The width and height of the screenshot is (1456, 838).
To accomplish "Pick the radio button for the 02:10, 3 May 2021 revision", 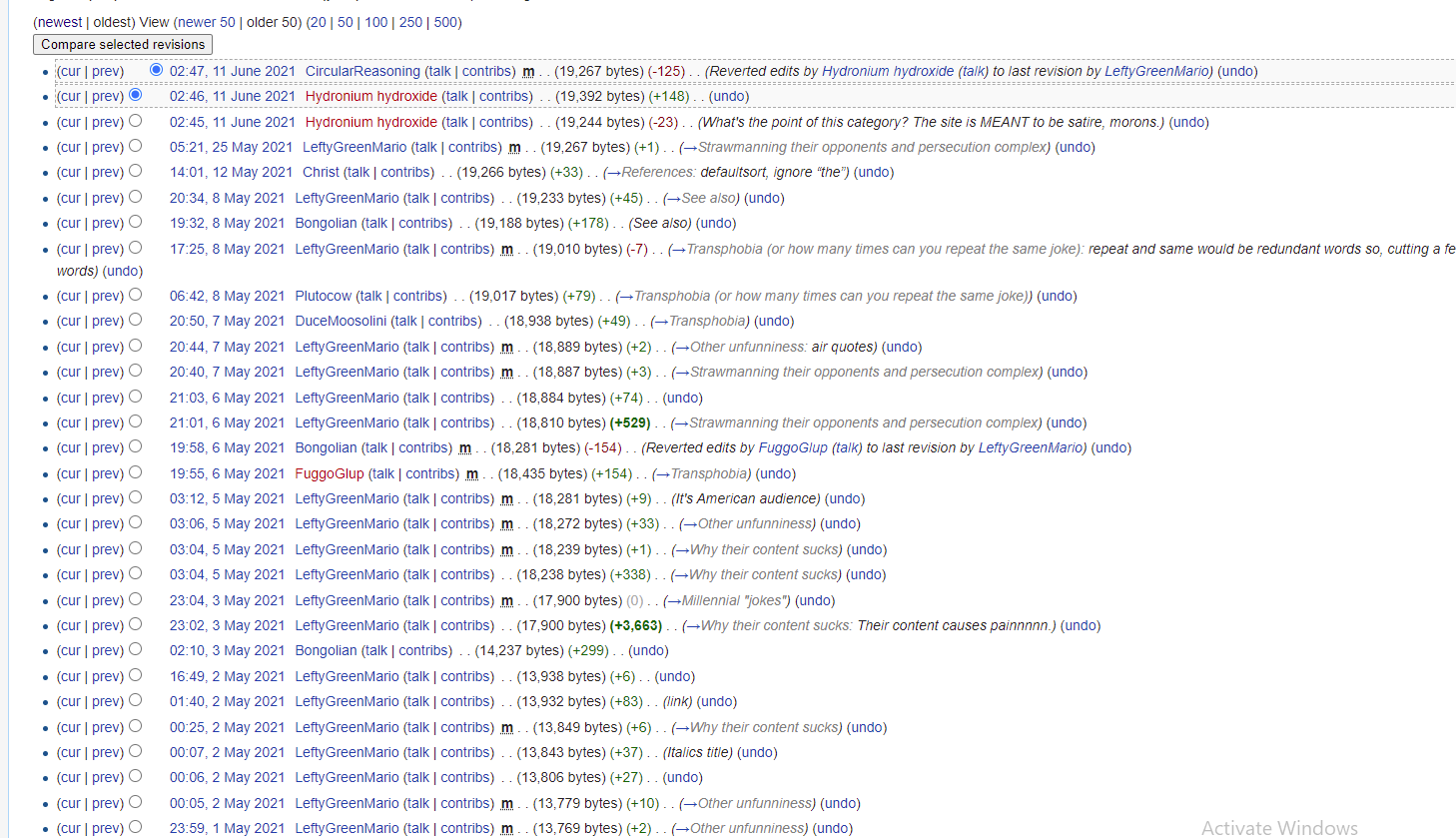I will 135,649.
